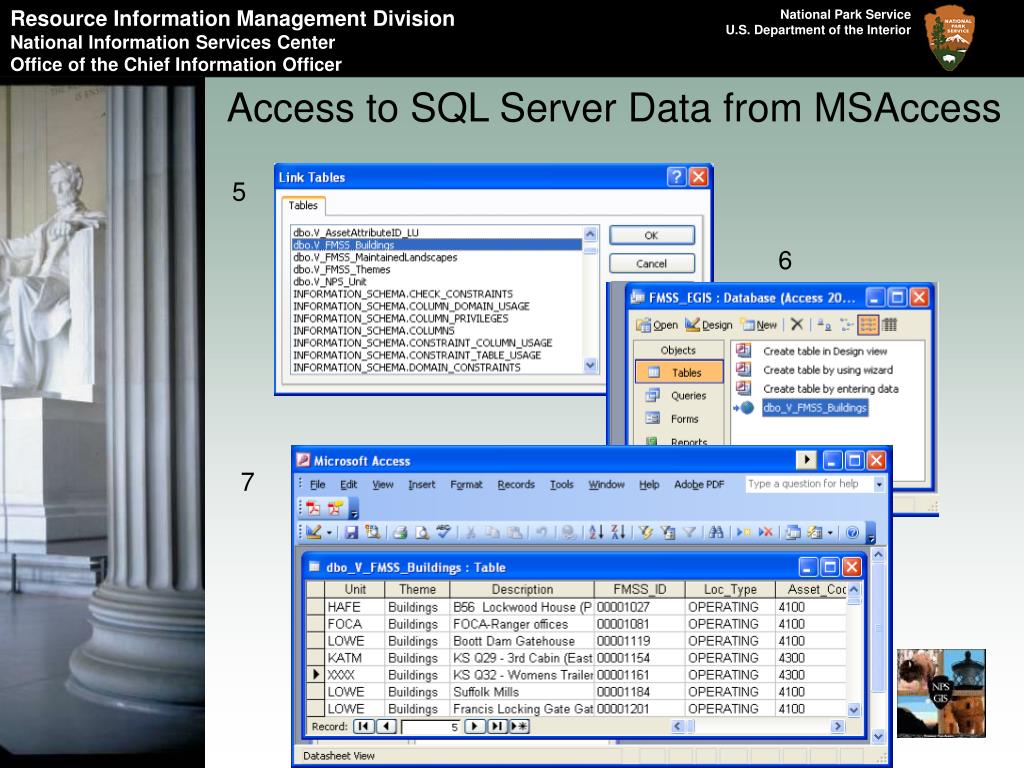Click Open in the FMSS_EGIS database window
Image resolution: width=1024 pixels, height=768 pixels.
657,325
